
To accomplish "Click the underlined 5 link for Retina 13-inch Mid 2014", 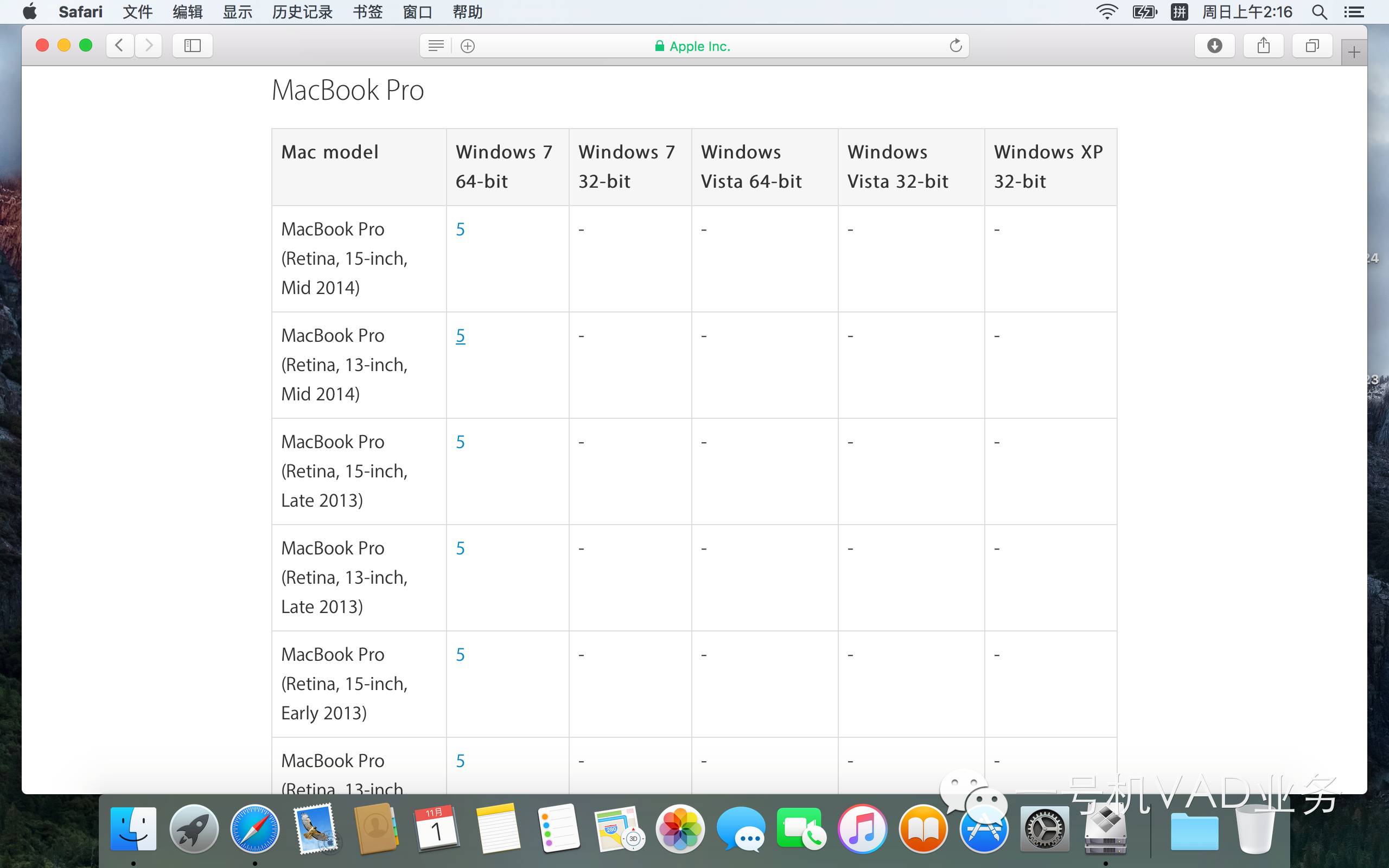I will click(460, 336).
